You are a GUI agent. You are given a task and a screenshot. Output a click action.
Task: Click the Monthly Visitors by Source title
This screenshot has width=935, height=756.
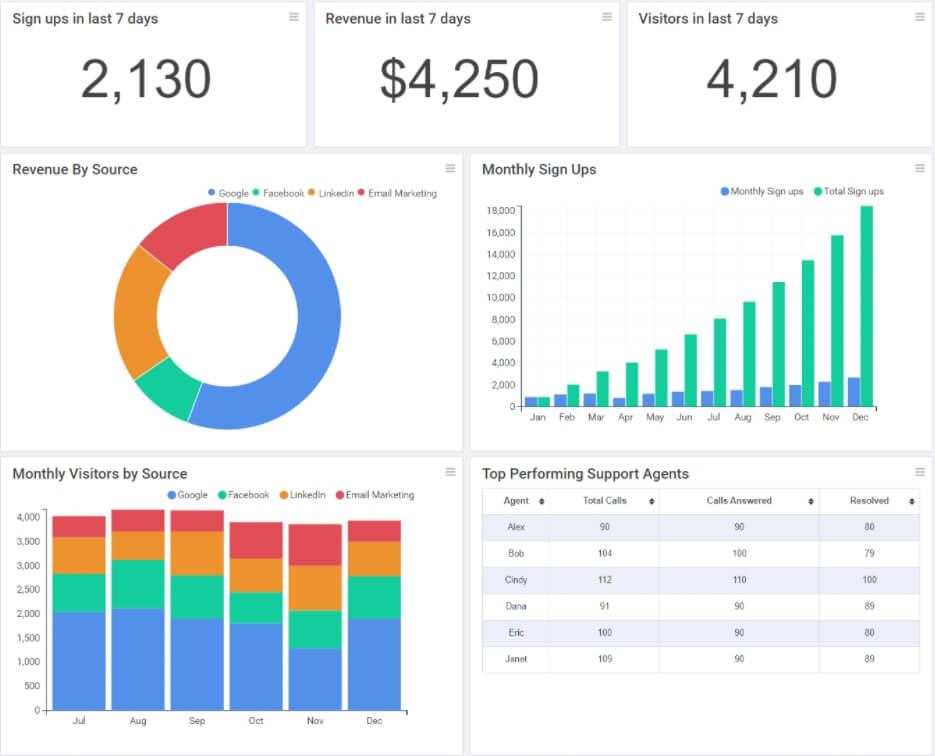tap(100, 474)
